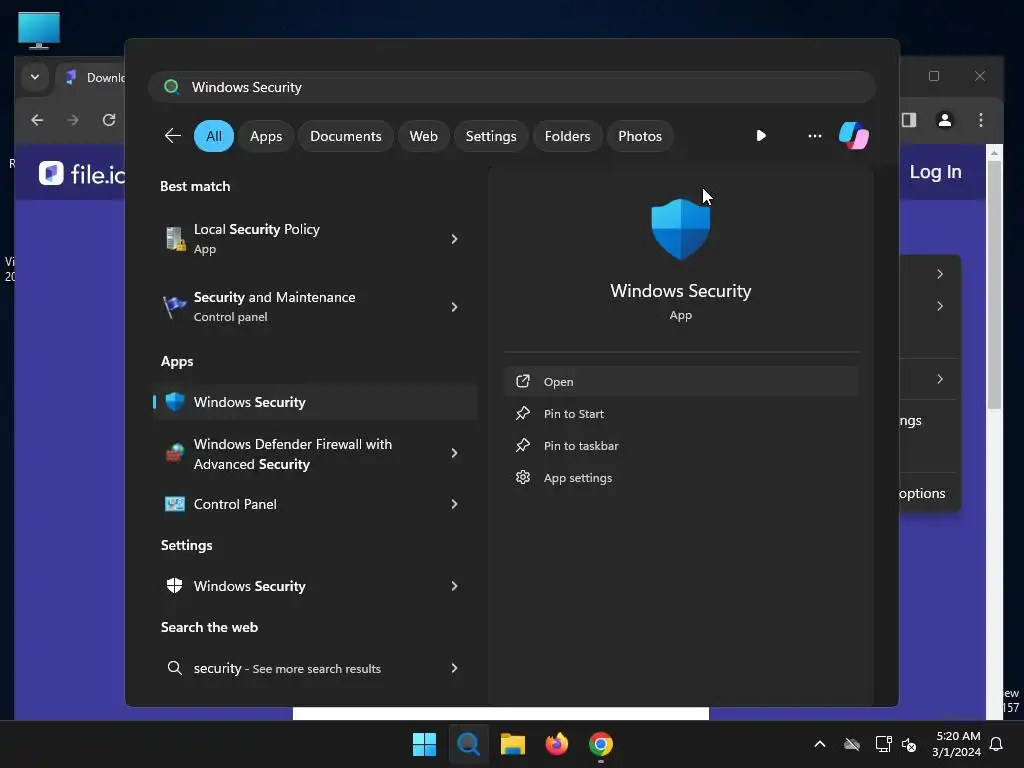
Task: Click Log In on the file.io page
Action: pyautogui.click(x=935, y=172)
